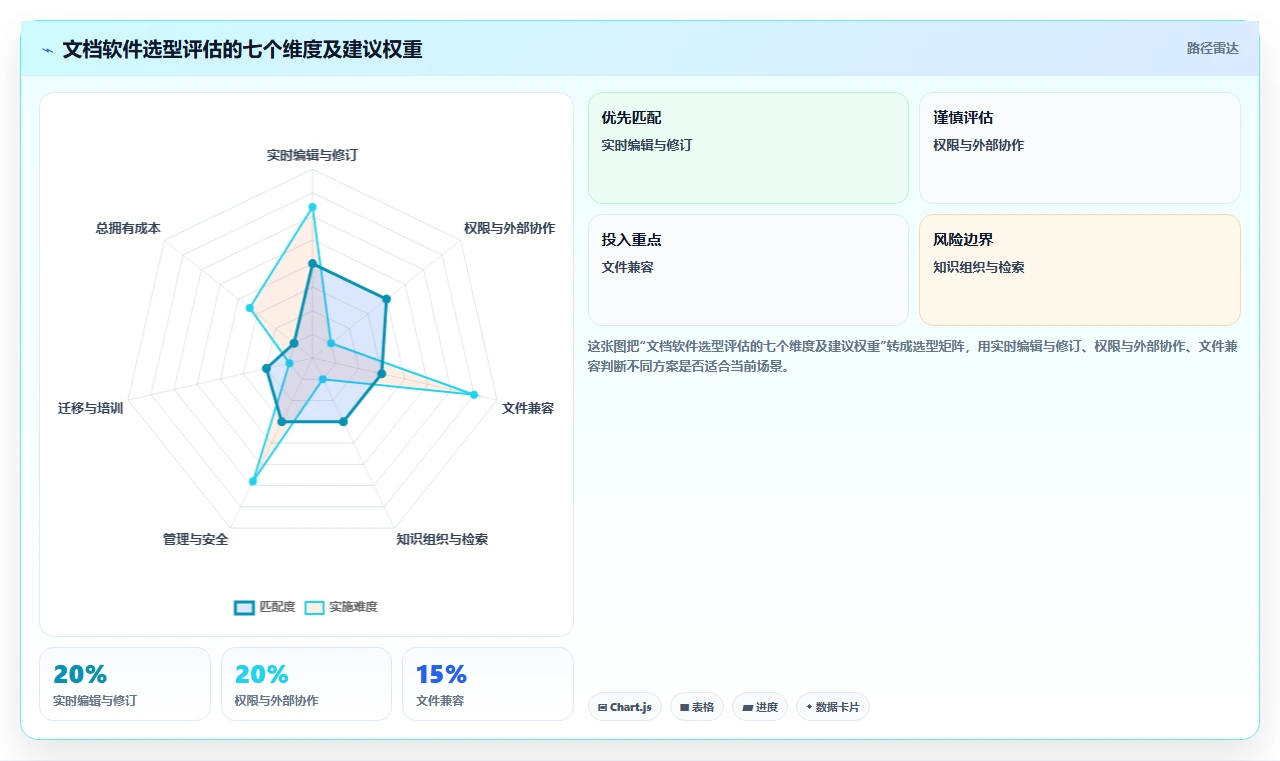Toggle the 实施难度 legend swatch
This screenshot has width=1280, height=761.
tap(315, 607)
